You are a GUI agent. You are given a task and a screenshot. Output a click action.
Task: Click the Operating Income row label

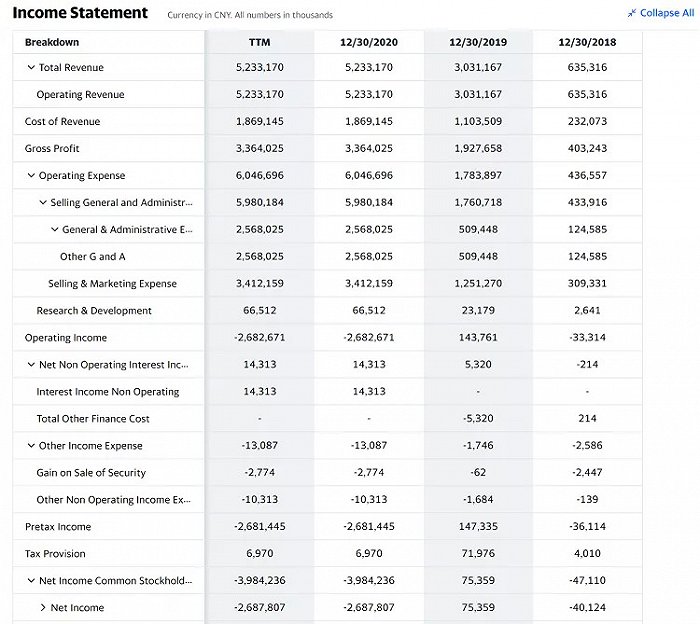click(66, 338)
